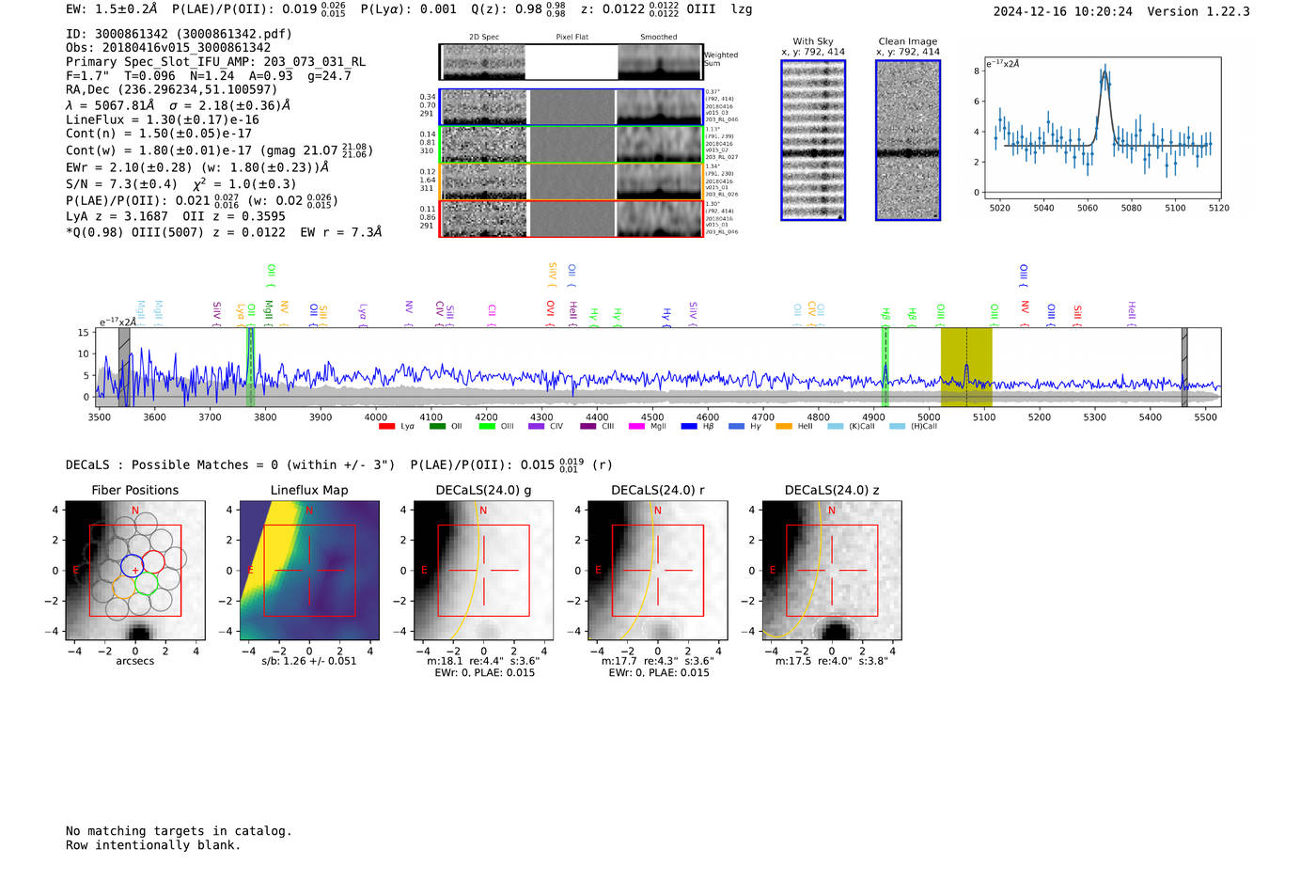Viewport: 1316px width, 896px height.
Task: Click 'Row intentionally blank.' text
Action: tap(153, 845)
